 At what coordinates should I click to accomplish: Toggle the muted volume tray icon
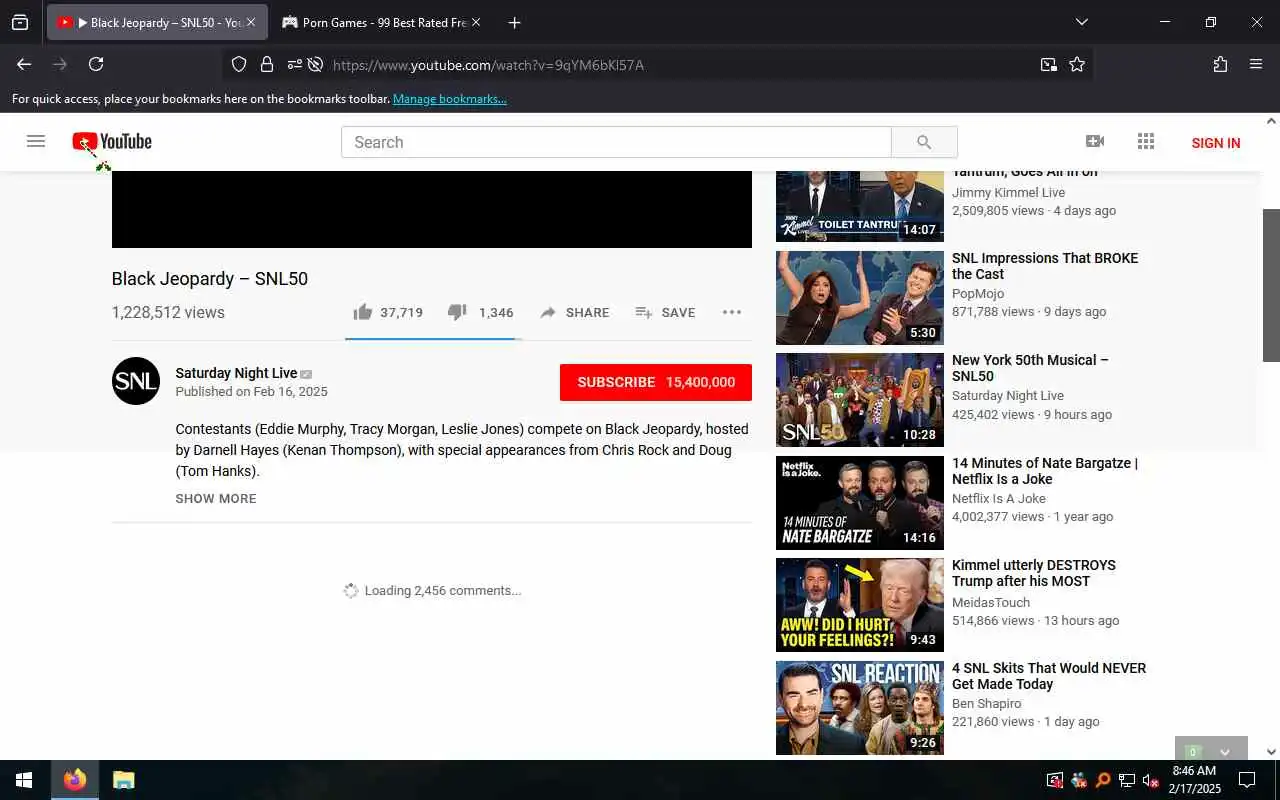[1150, 780]
